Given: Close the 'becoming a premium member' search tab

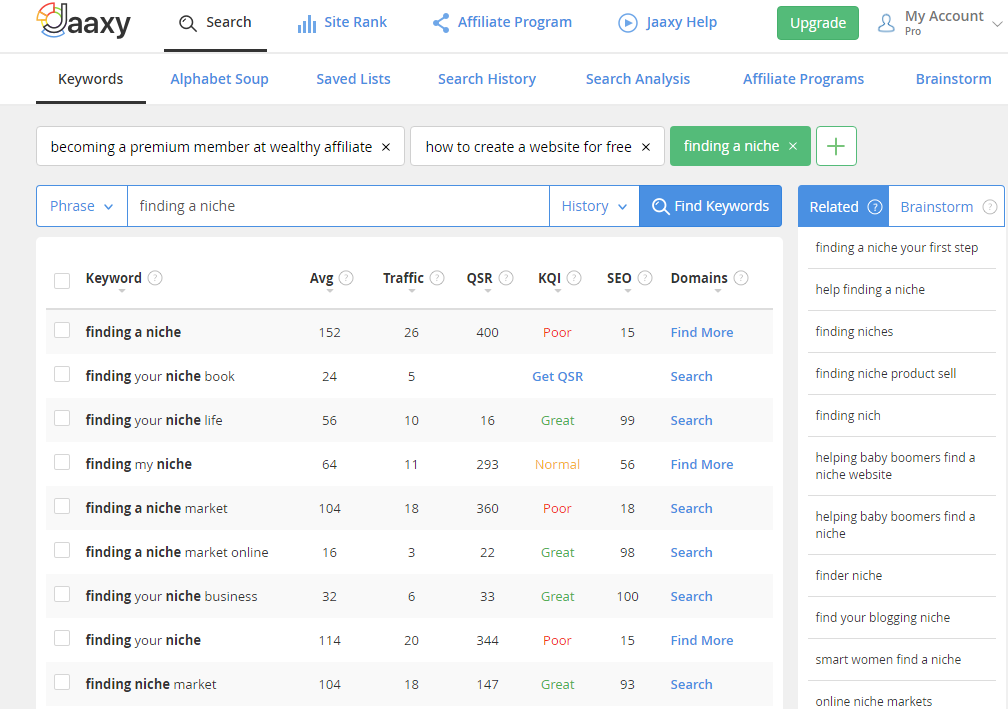Looking at the screenshot, I should pyautogui.click(x=386, y=147).
